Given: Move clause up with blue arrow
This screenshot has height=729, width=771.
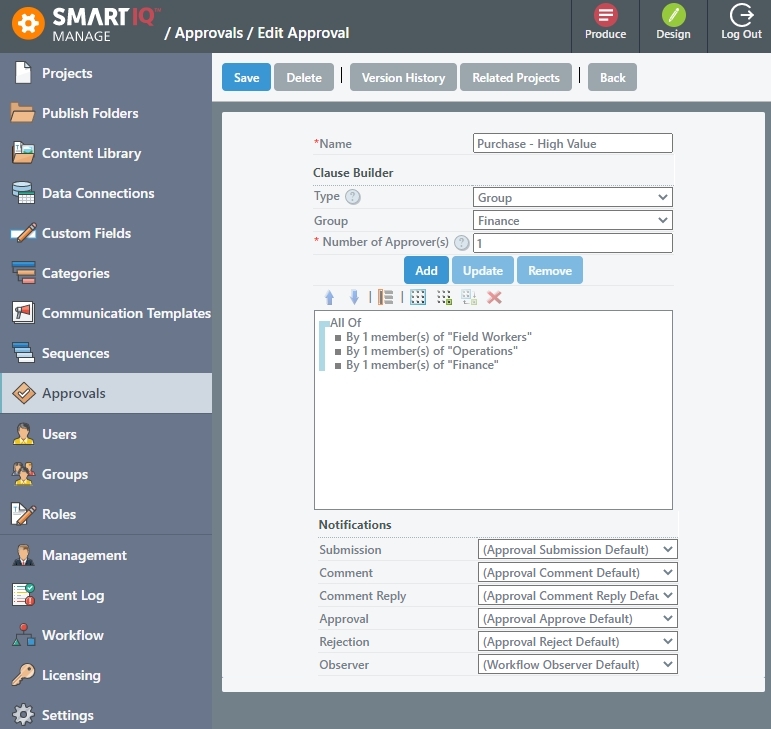Looking at the screenshot, I should point(329,297).
